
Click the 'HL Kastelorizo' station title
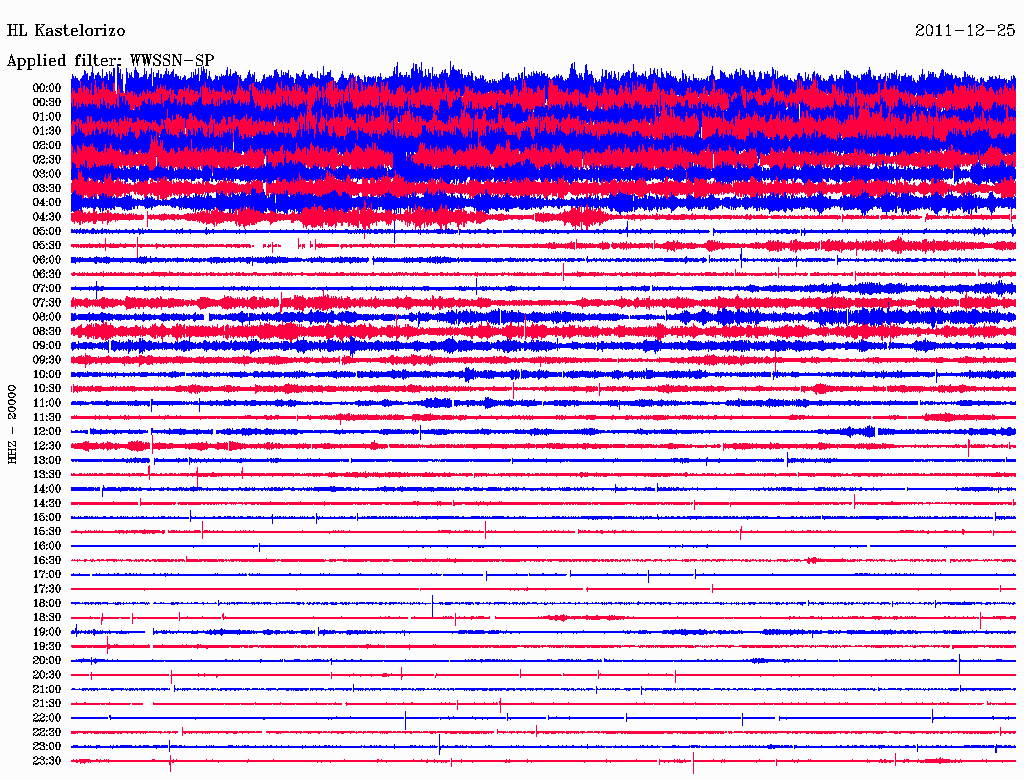[x=66, y=30]
